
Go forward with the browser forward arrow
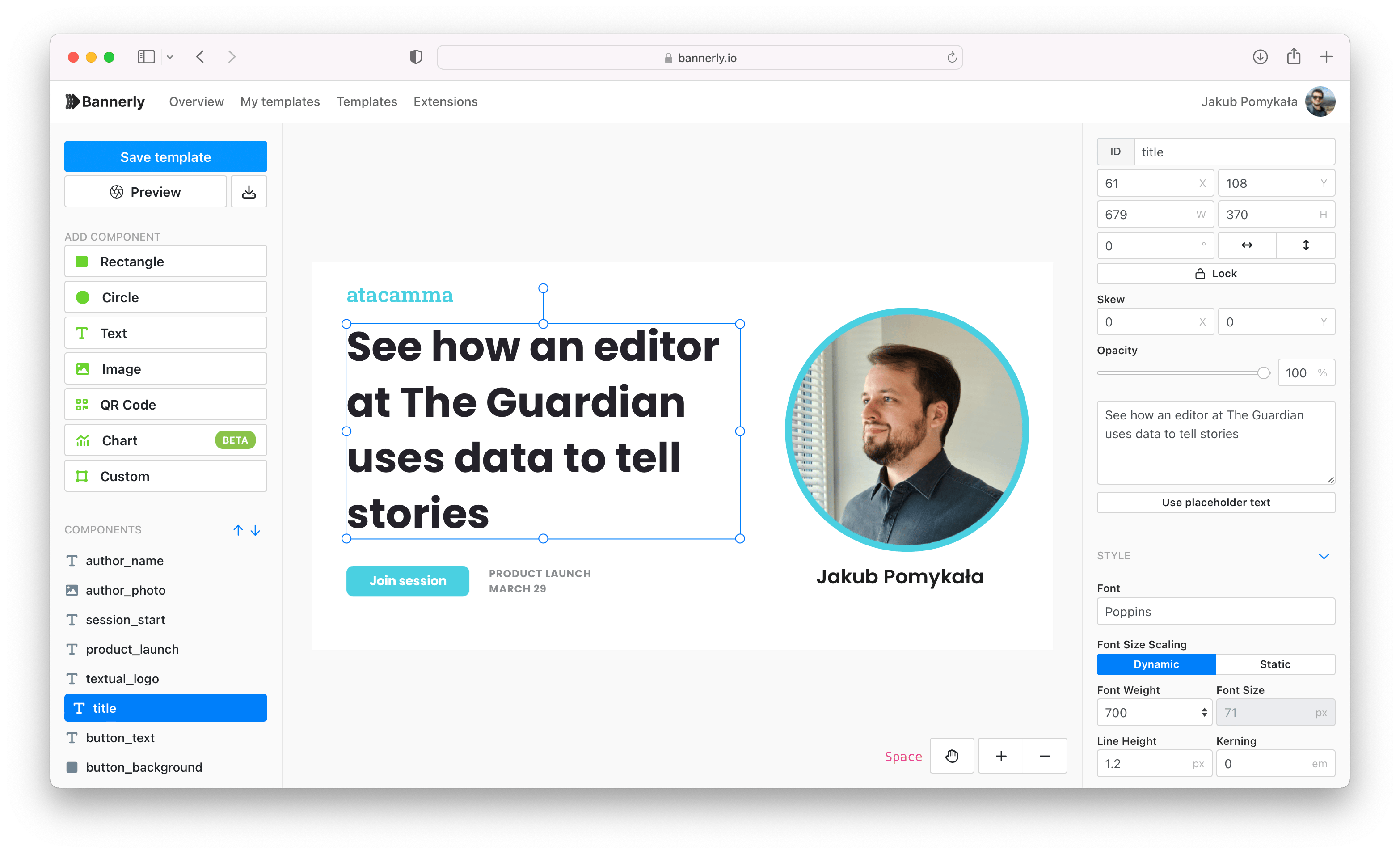click(231, 57)
